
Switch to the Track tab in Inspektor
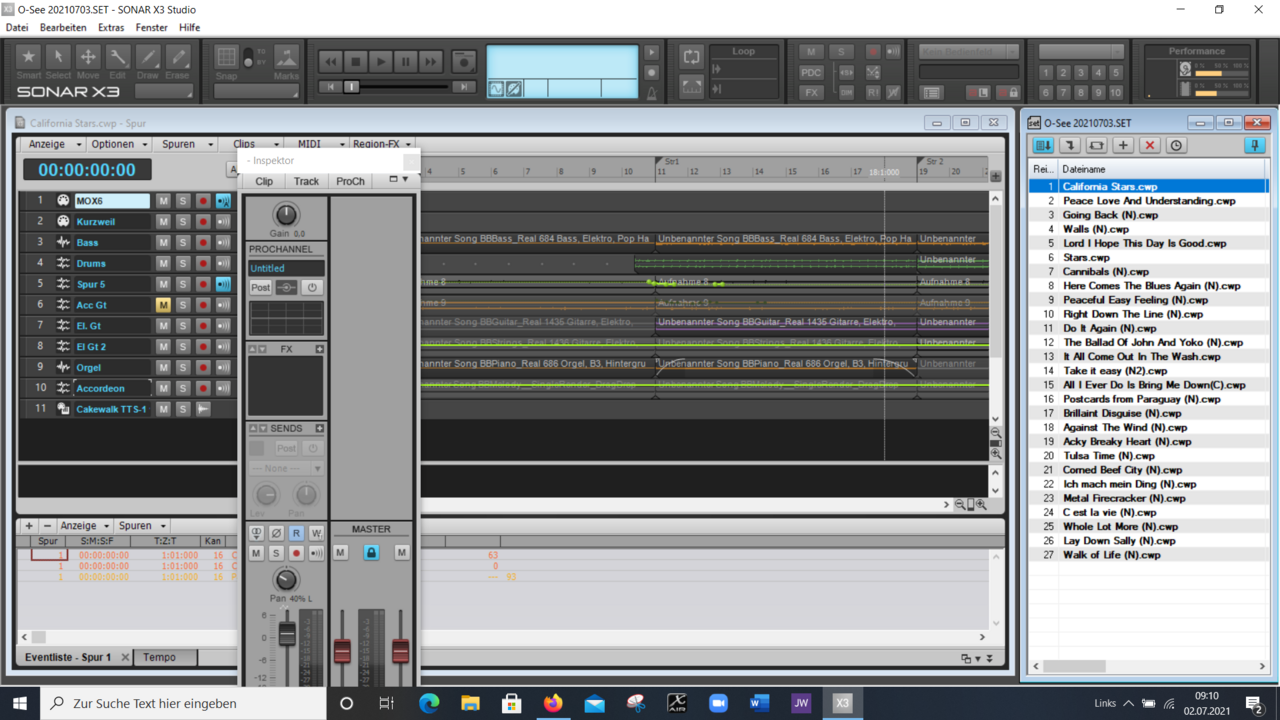click(306, 181)
